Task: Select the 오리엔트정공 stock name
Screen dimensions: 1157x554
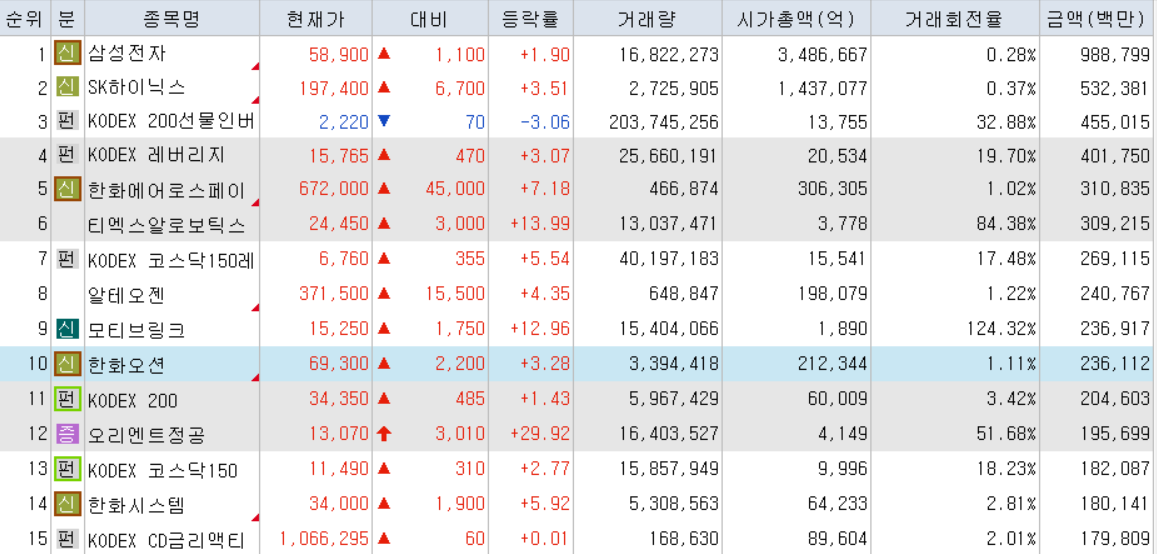Action: (x=146, y=434)
